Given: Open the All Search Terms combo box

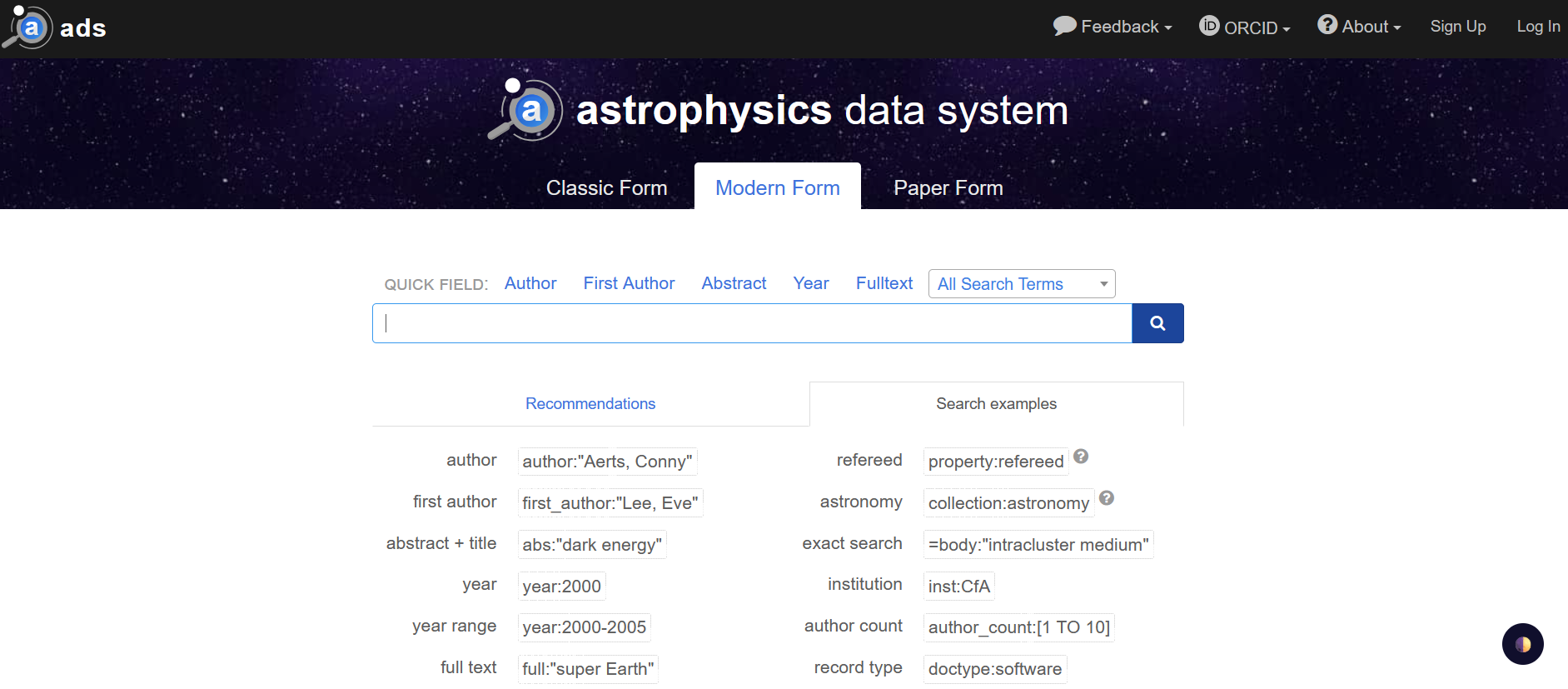Looking at the screenshot, I should click(x=1021, y=284).
